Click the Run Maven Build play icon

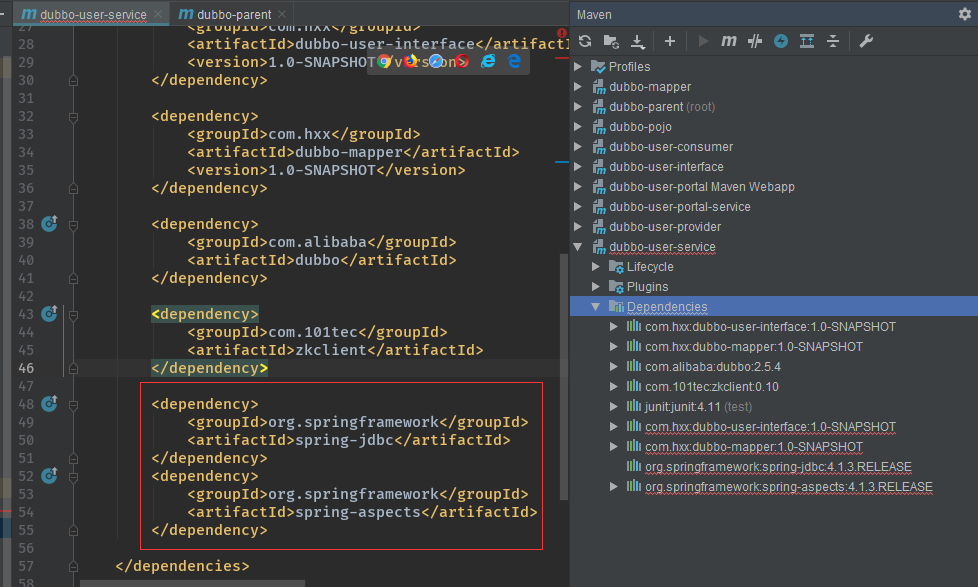point(703,41)
